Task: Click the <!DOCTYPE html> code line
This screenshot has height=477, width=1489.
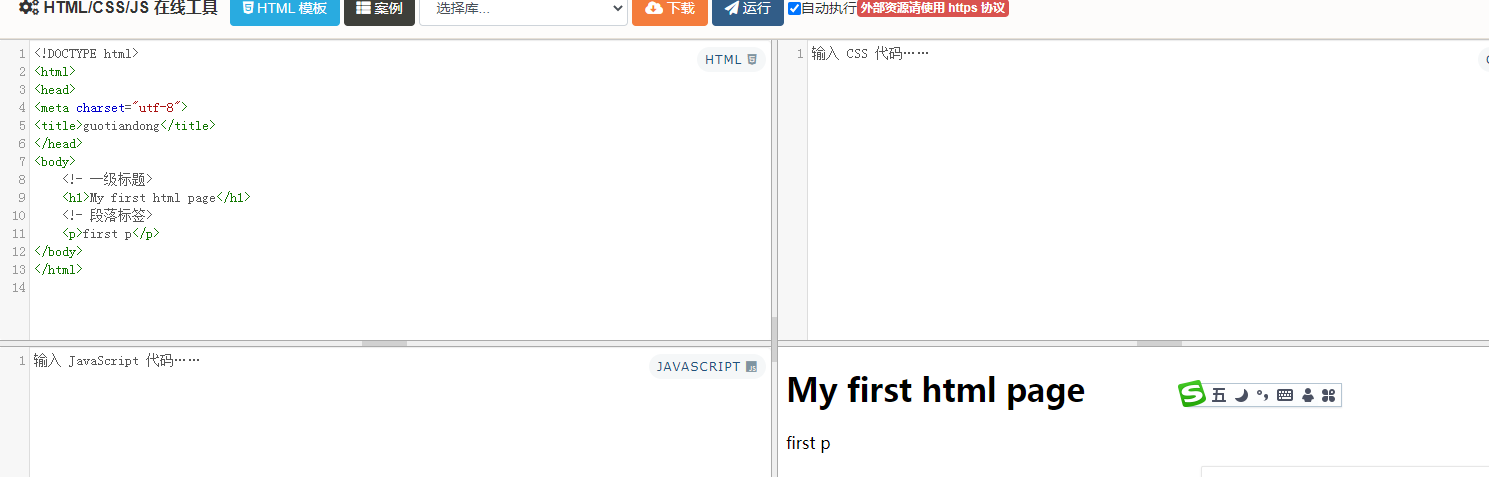Action: coord(86,54)
